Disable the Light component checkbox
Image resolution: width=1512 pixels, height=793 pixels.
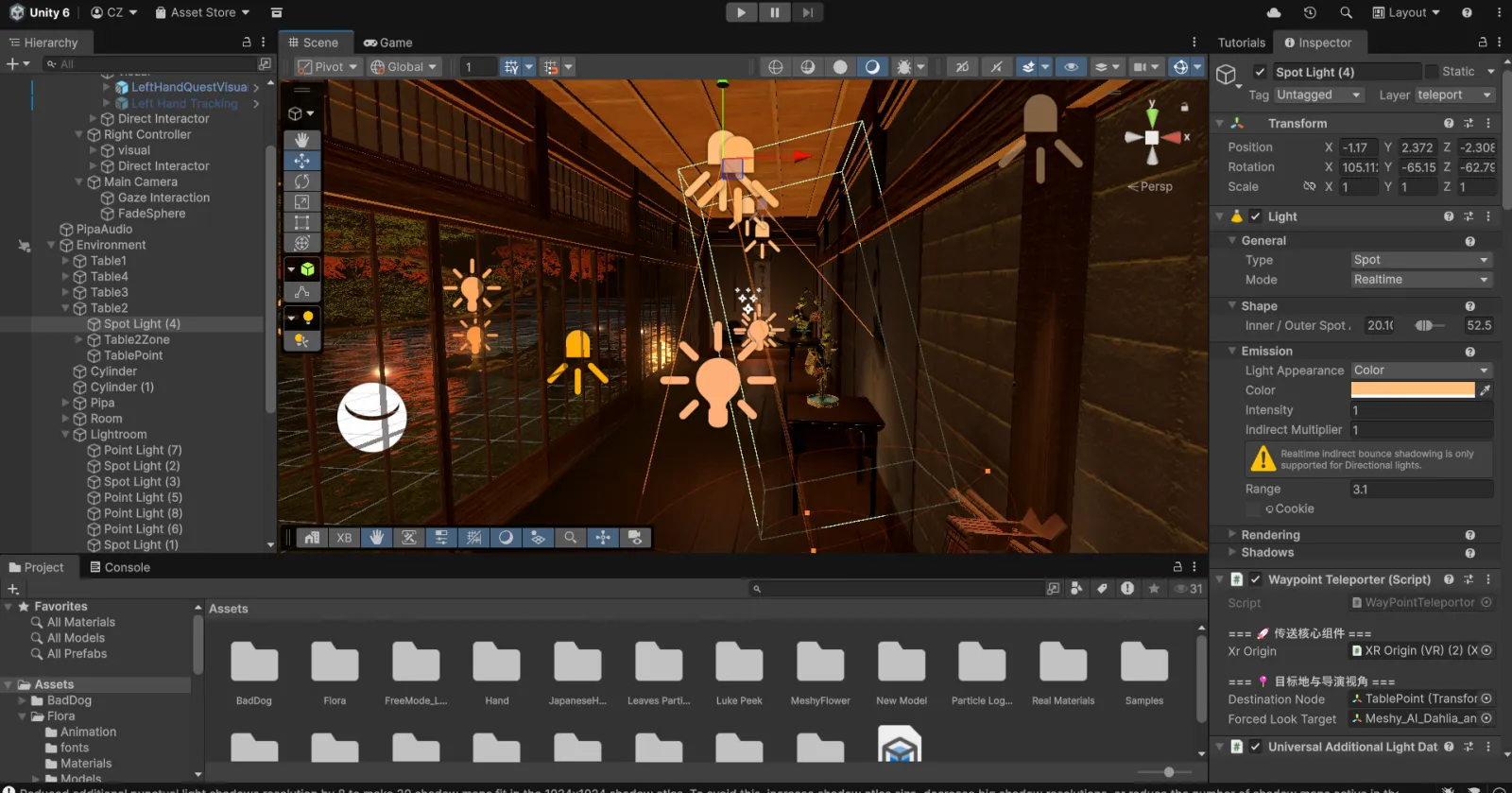pyautogui.click(x=1256, y=216)
